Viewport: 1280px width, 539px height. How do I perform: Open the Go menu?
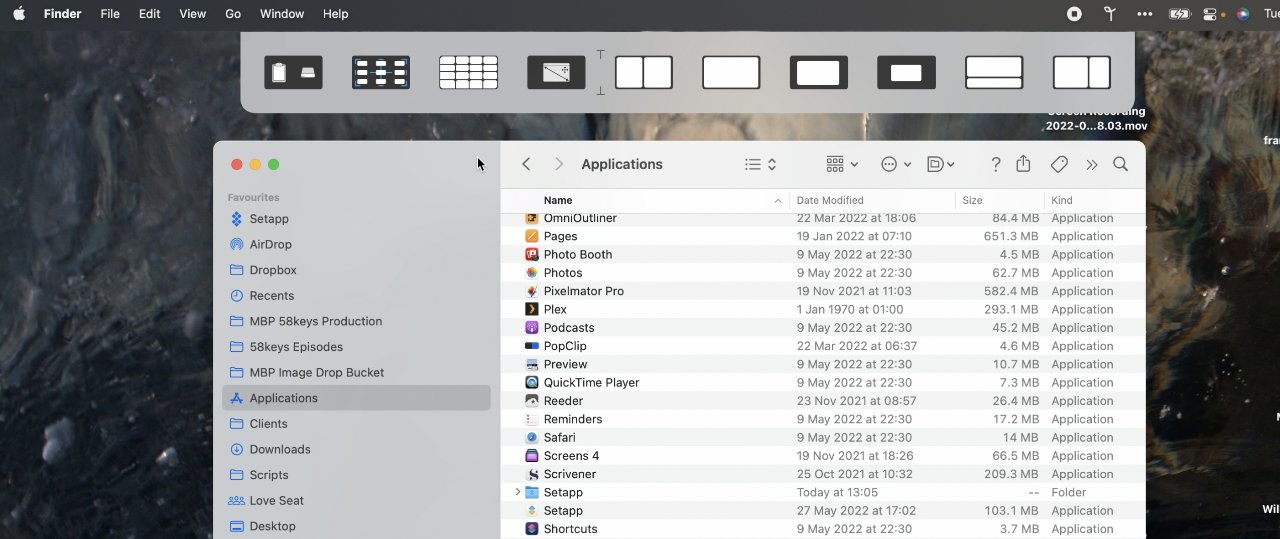(x=233, y=14)
